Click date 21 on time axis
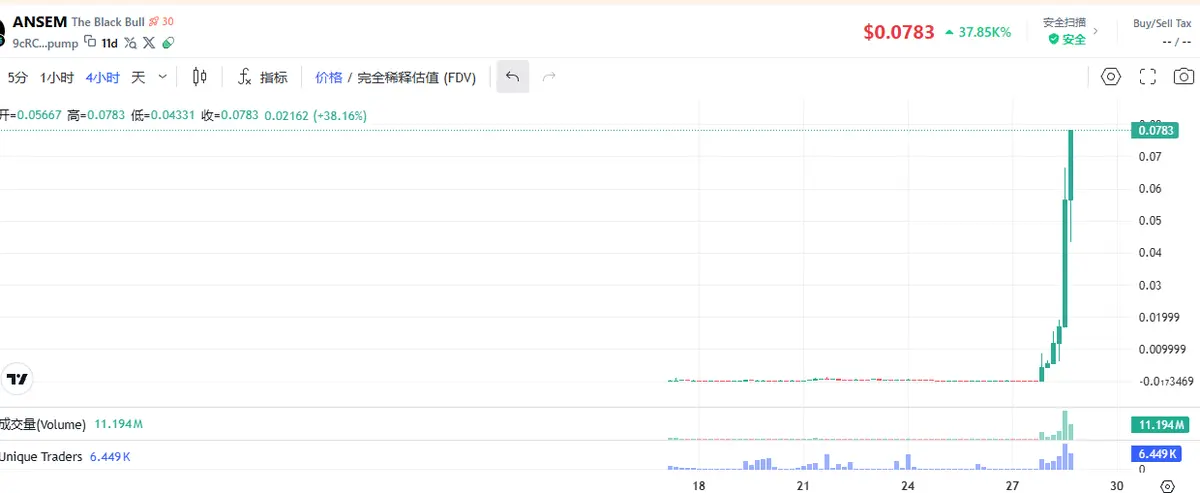Viewport: 1200px width, 493px height. click(x=803, y=486)
